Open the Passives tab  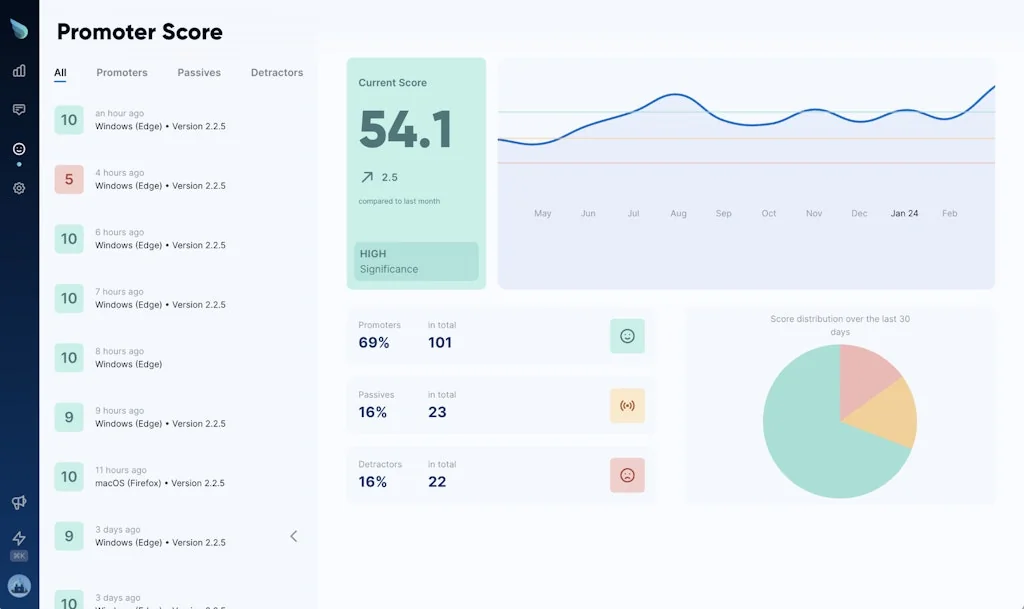click(198, 72)
